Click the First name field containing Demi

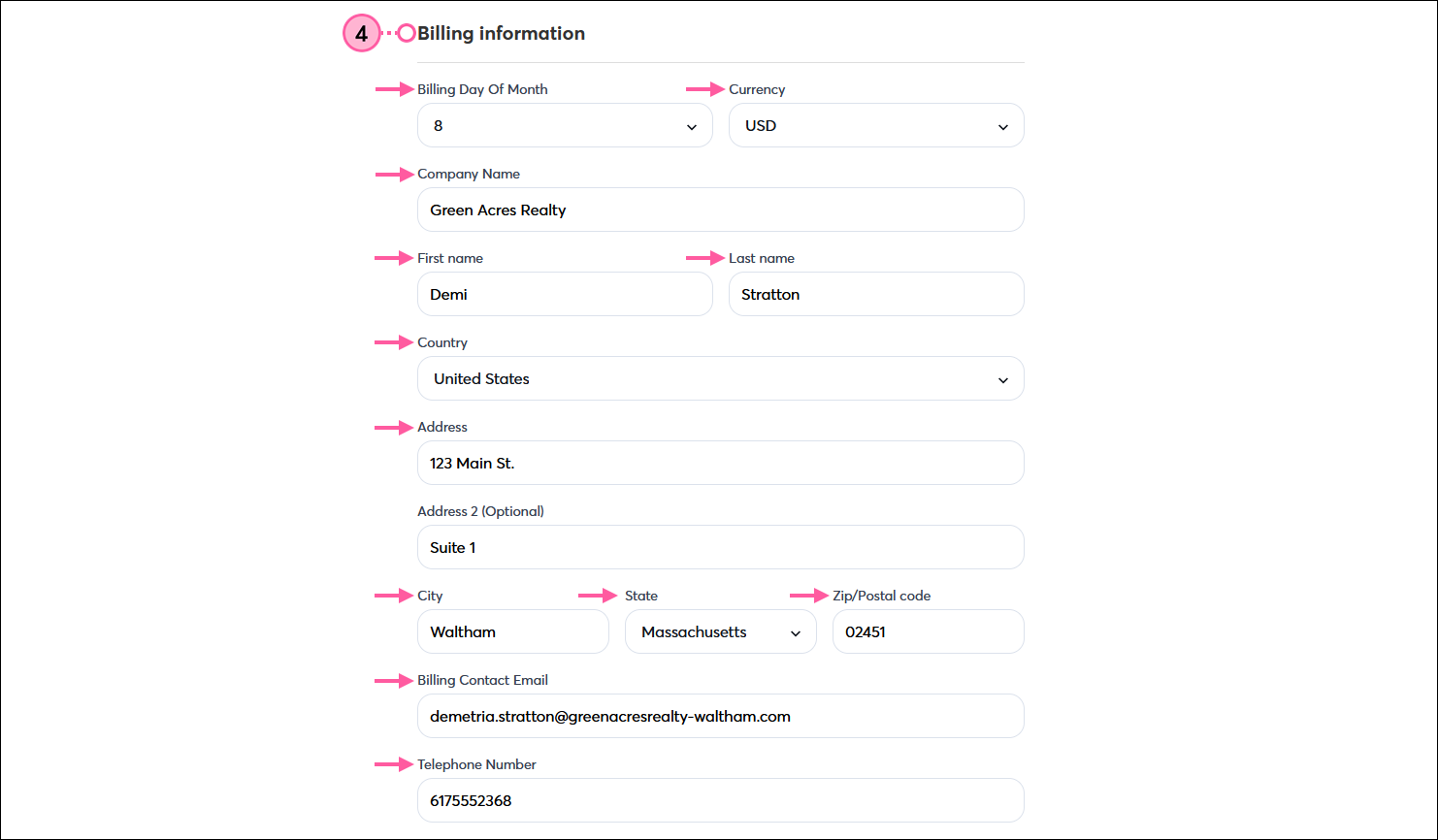click(565, 294)
